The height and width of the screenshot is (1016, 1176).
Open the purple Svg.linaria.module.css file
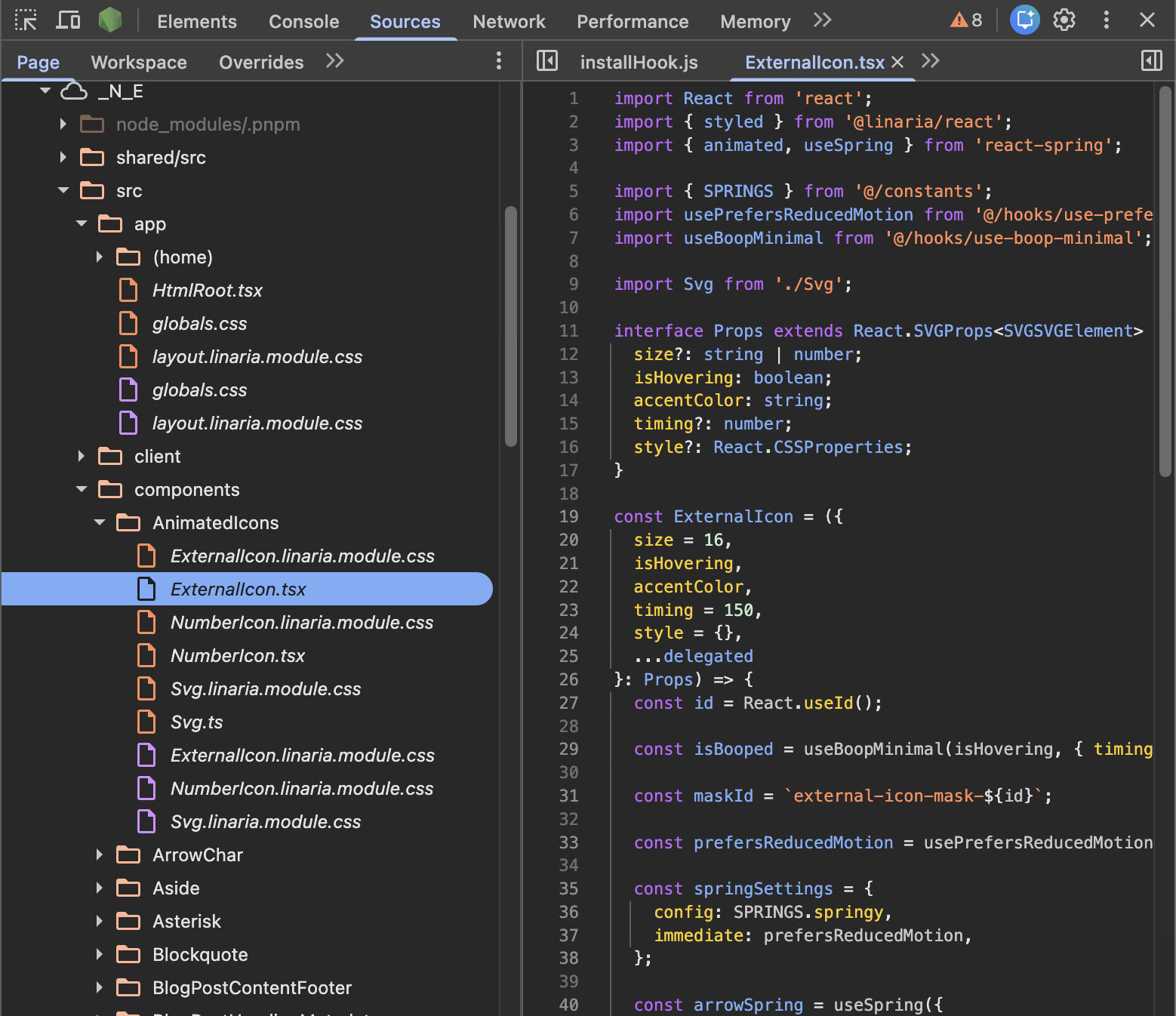[x=266, y=822]
